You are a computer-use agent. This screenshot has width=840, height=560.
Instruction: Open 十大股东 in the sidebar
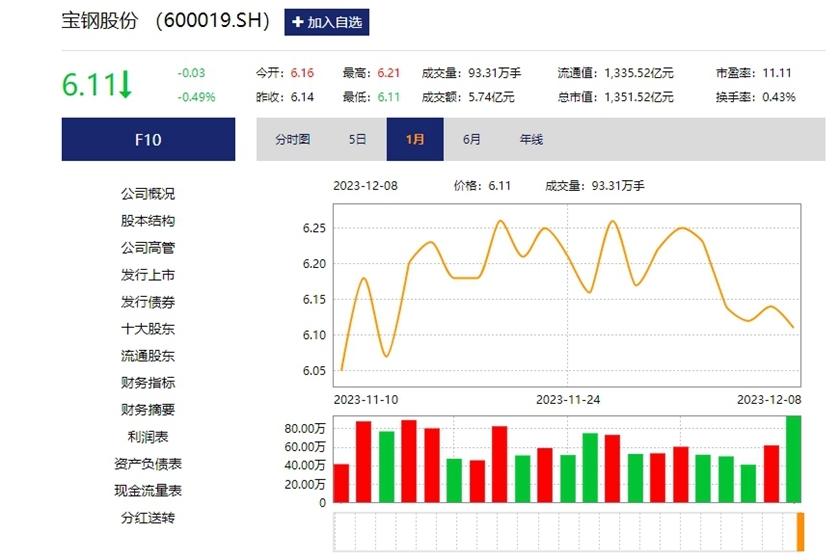[x=148, y=328]
